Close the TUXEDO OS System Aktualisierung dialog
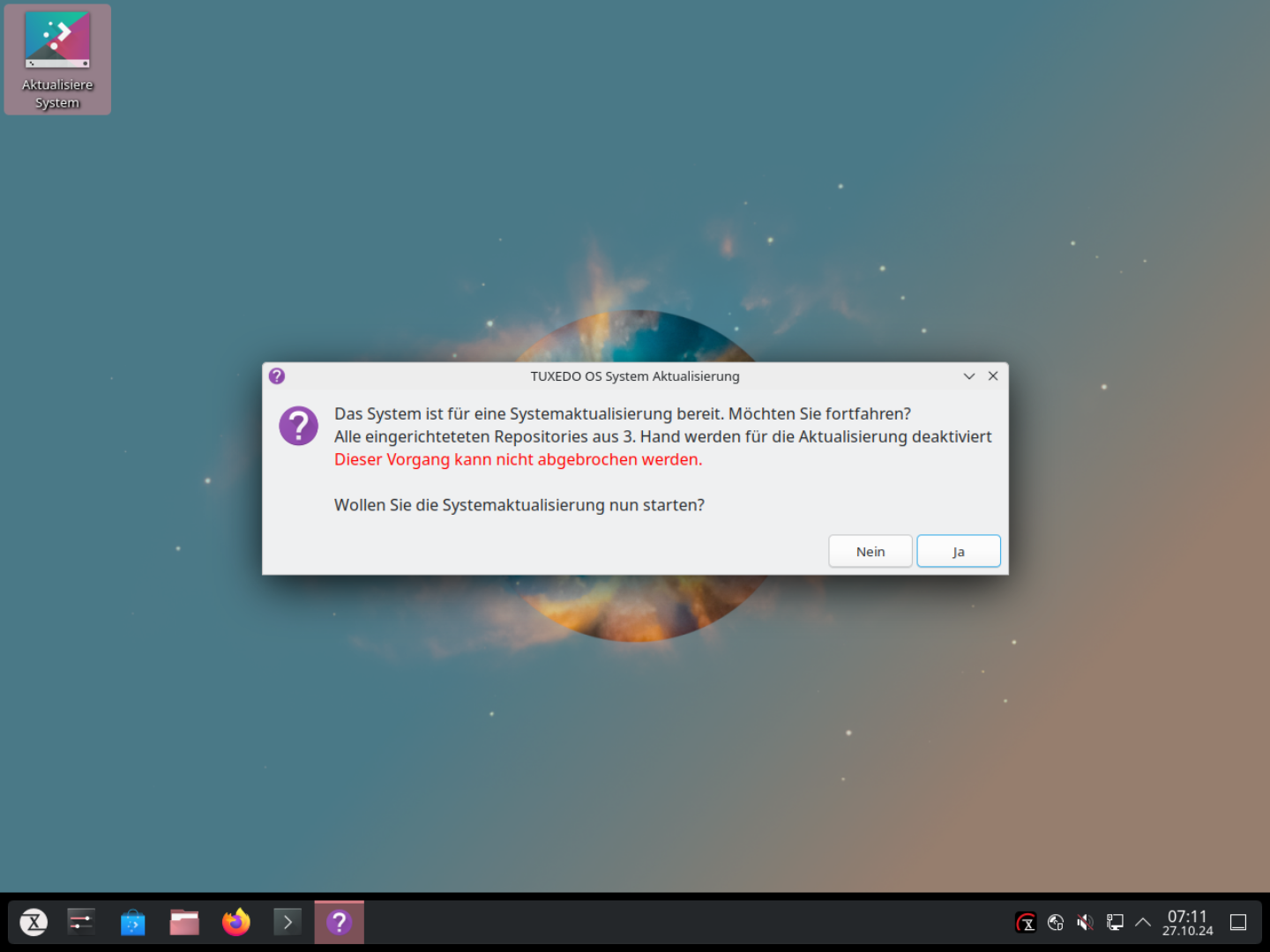 (x=993, y=376)
